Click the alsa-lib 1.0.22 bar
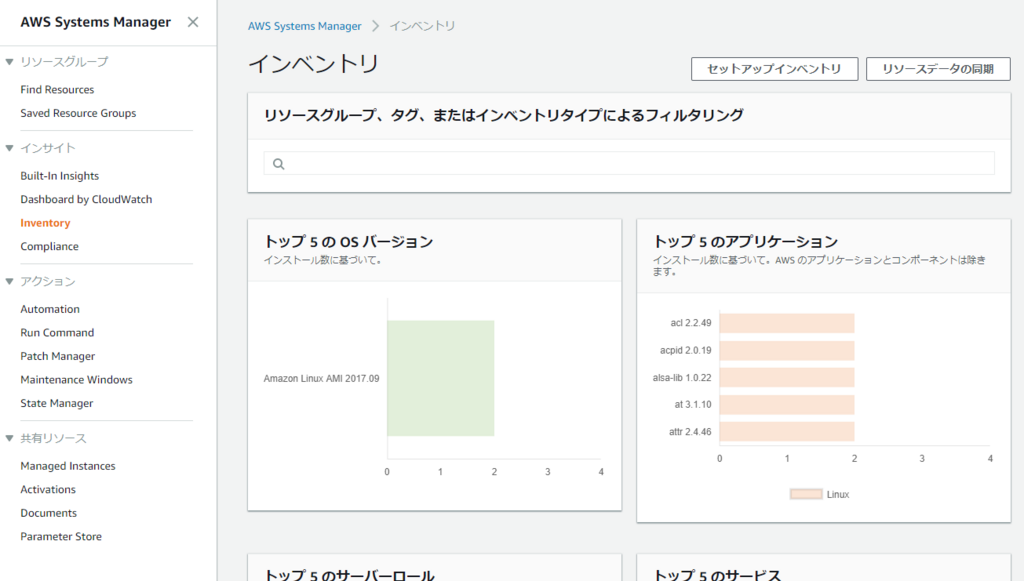 (x=787, y=377)
